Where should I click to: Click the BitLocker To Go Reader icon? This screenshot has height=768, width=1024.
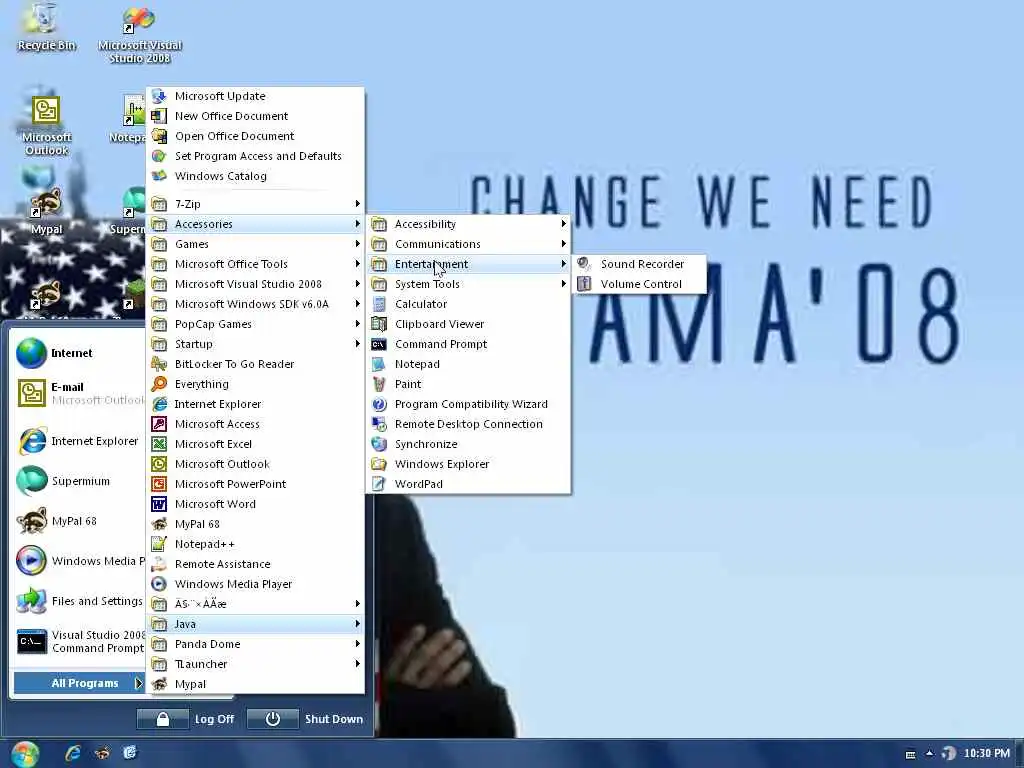coord(159,364)
